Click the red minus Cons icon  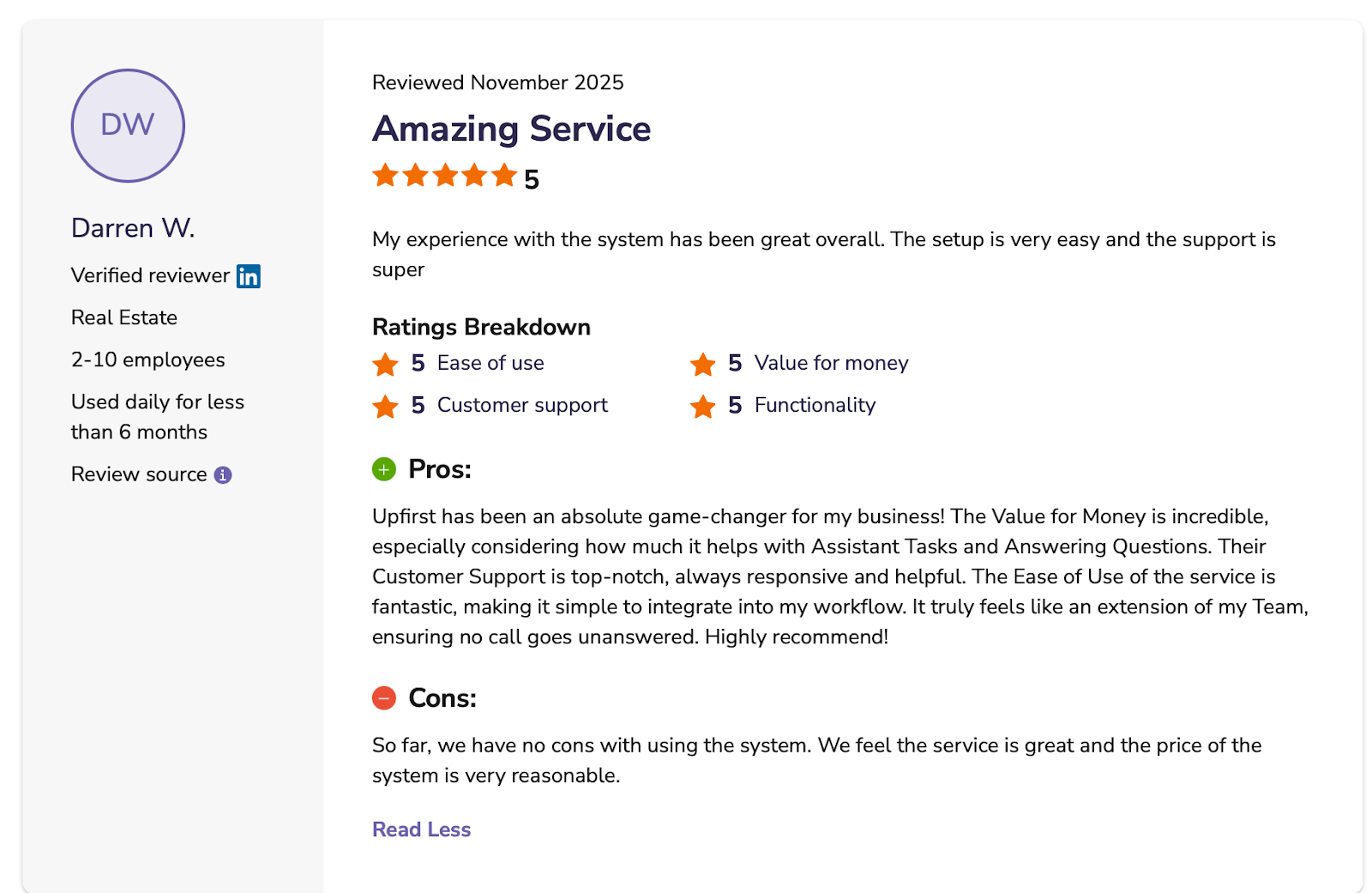pos(384,698)
